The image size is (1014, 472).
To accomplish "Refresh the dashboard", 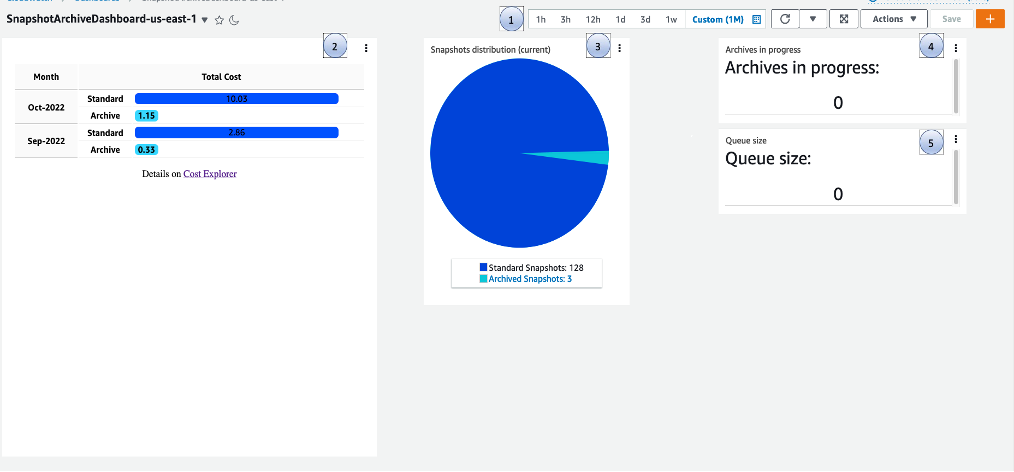I will click(x=785, y=19).
